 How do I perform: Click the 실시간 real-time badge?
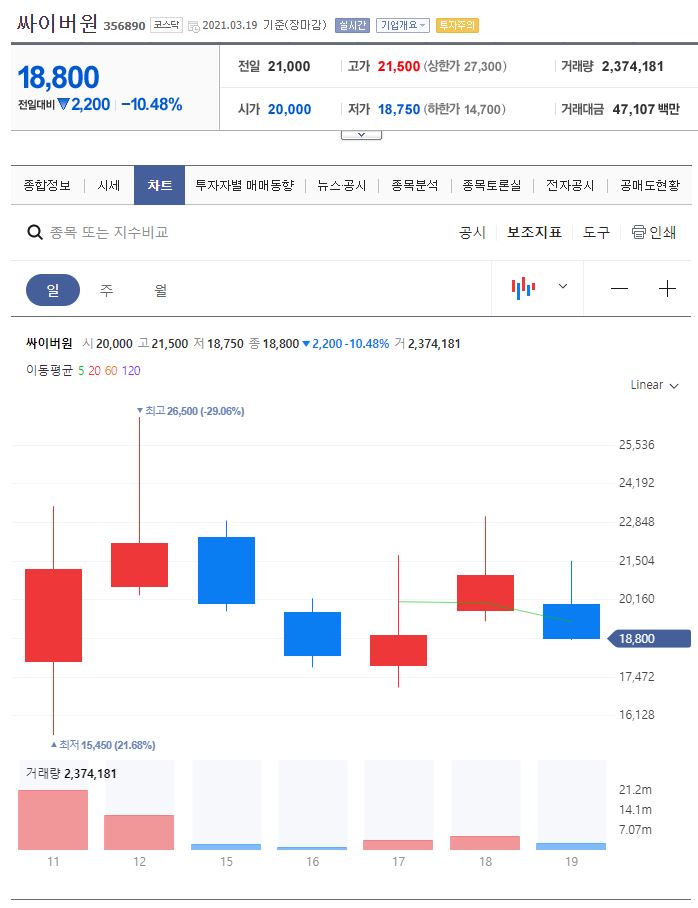click(352, 25)
